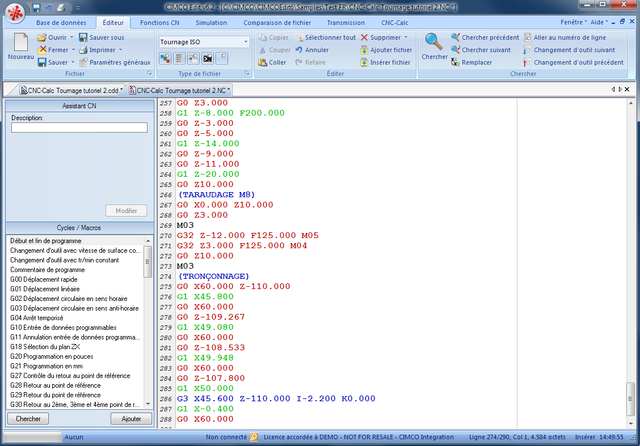
Task: Delete with Supprimer
Action: click(x=380, y=38)
